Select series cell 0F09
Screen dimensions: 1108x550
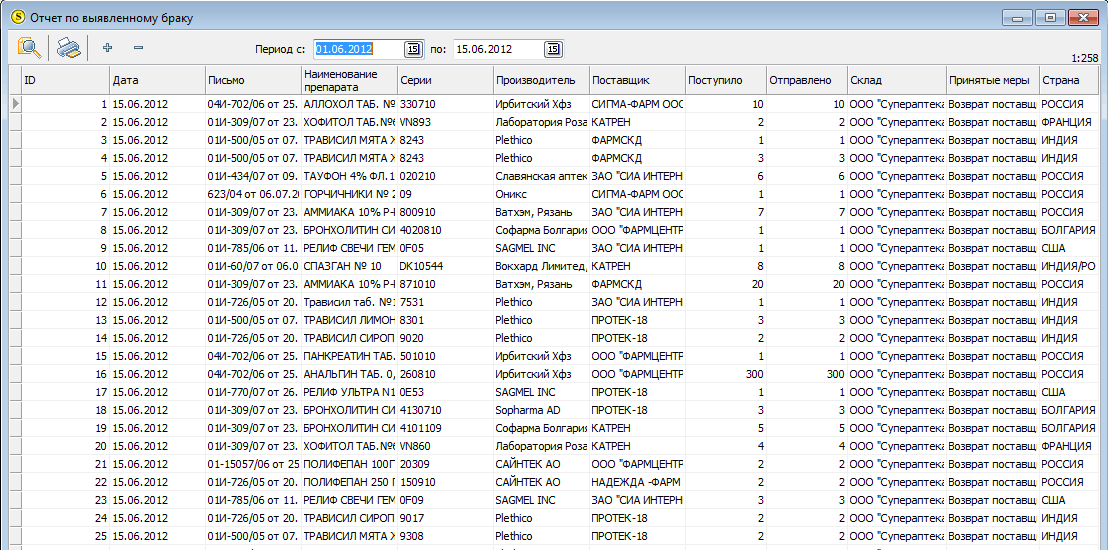pyautogui.click(x=446, y=501)
